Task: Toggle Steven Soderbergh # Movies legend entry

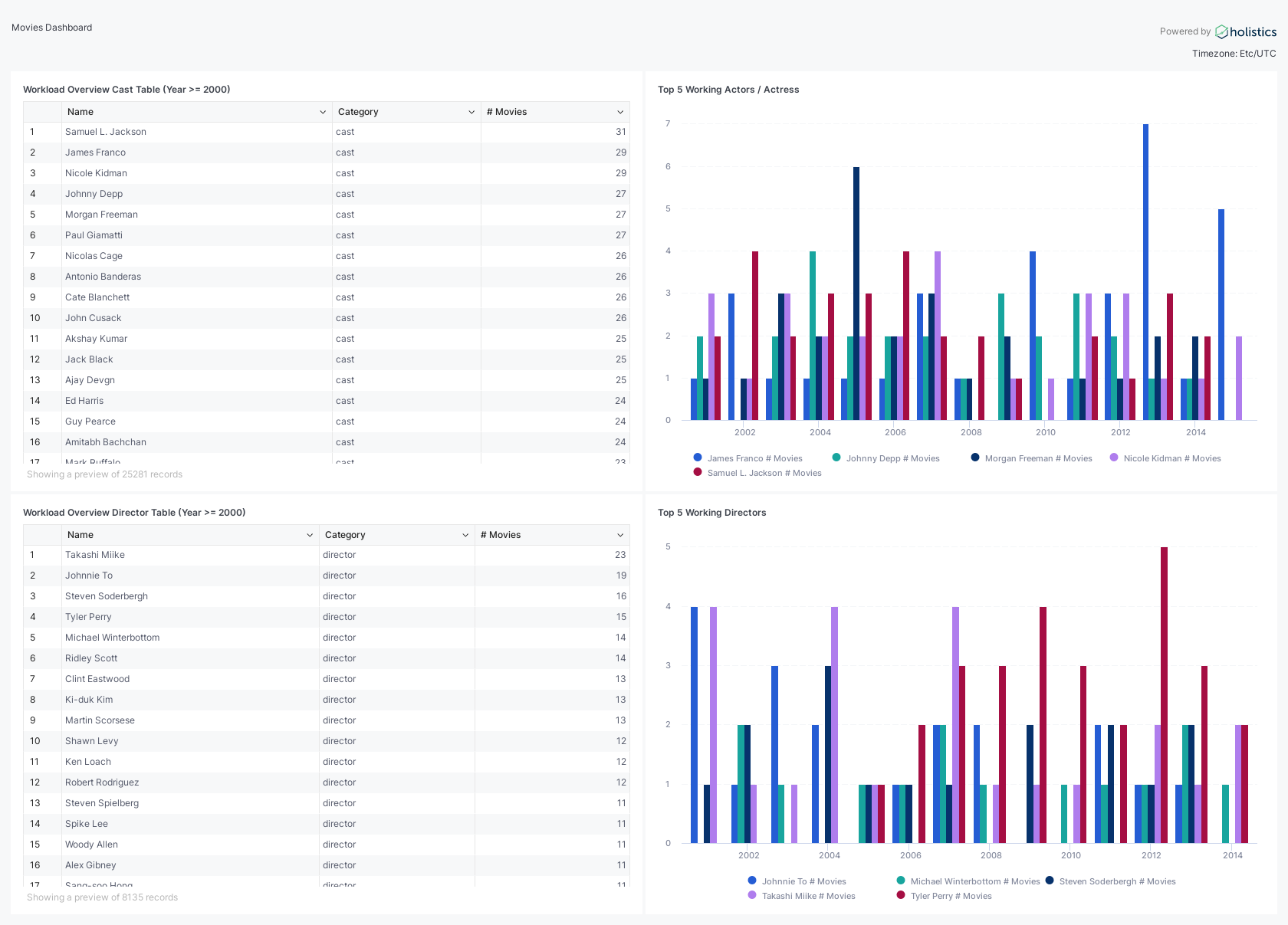Action: [1111, 881]
